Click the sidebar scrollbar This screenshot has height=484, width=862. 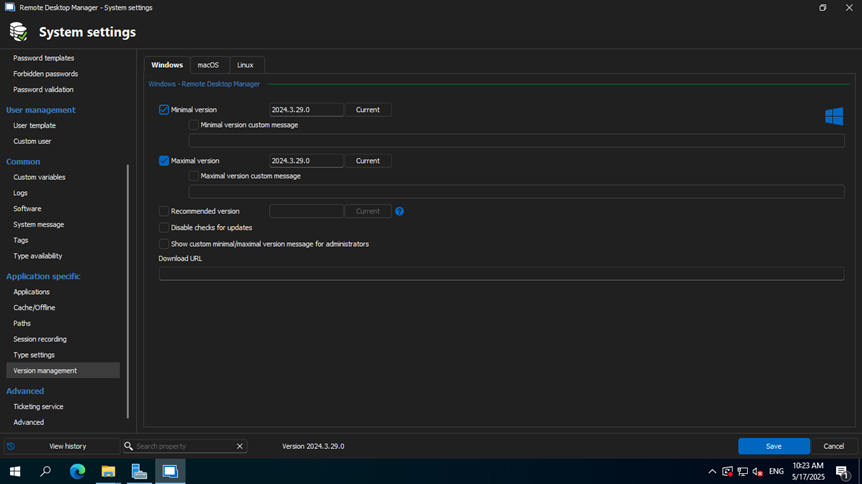tap(128, 291)
